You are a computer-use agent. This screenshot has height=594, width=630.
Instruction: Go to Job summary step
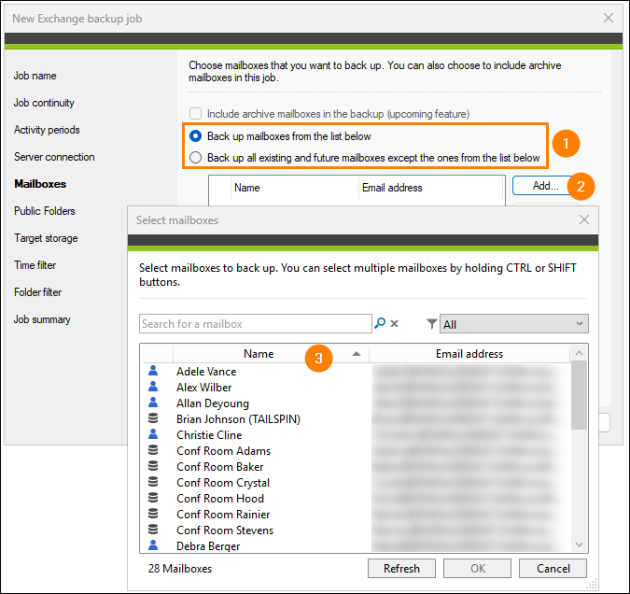(42, 320)
